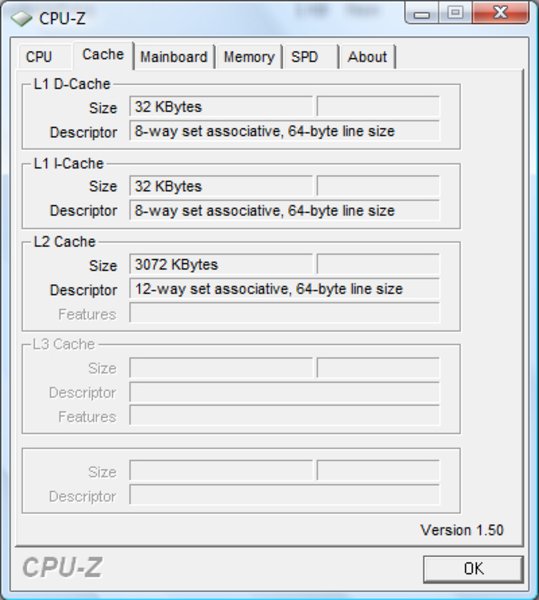This screenshot has height=600, width=539.
Task: Click the L2 Cache size field showing 3072 KBytes
Action: pyautogui.click(x=221, y=264)
